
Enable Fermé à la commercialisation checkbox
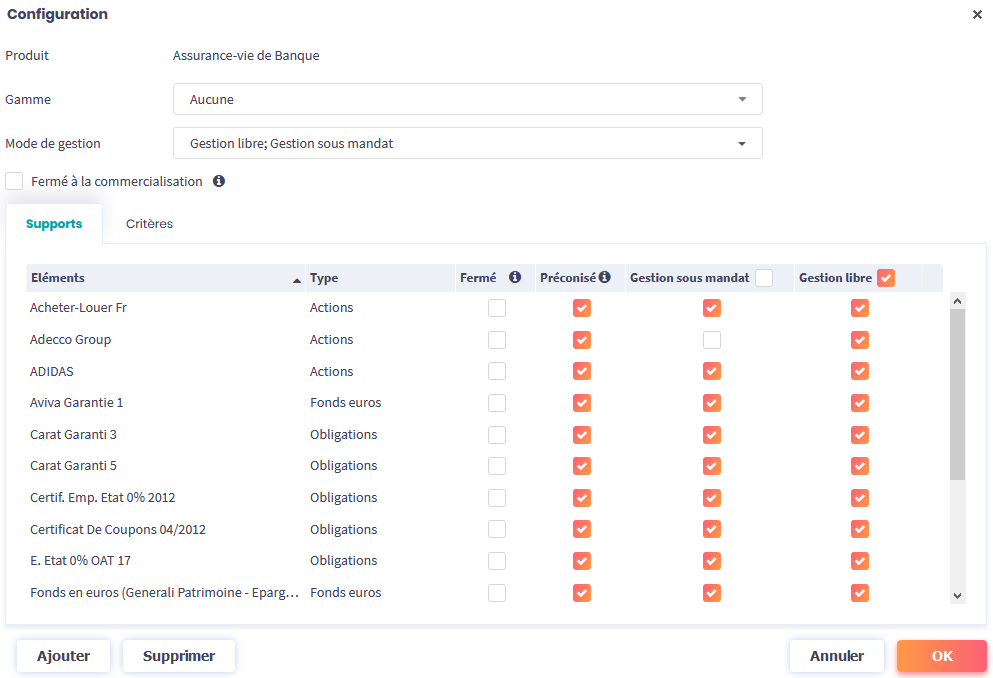click(14, 181)
